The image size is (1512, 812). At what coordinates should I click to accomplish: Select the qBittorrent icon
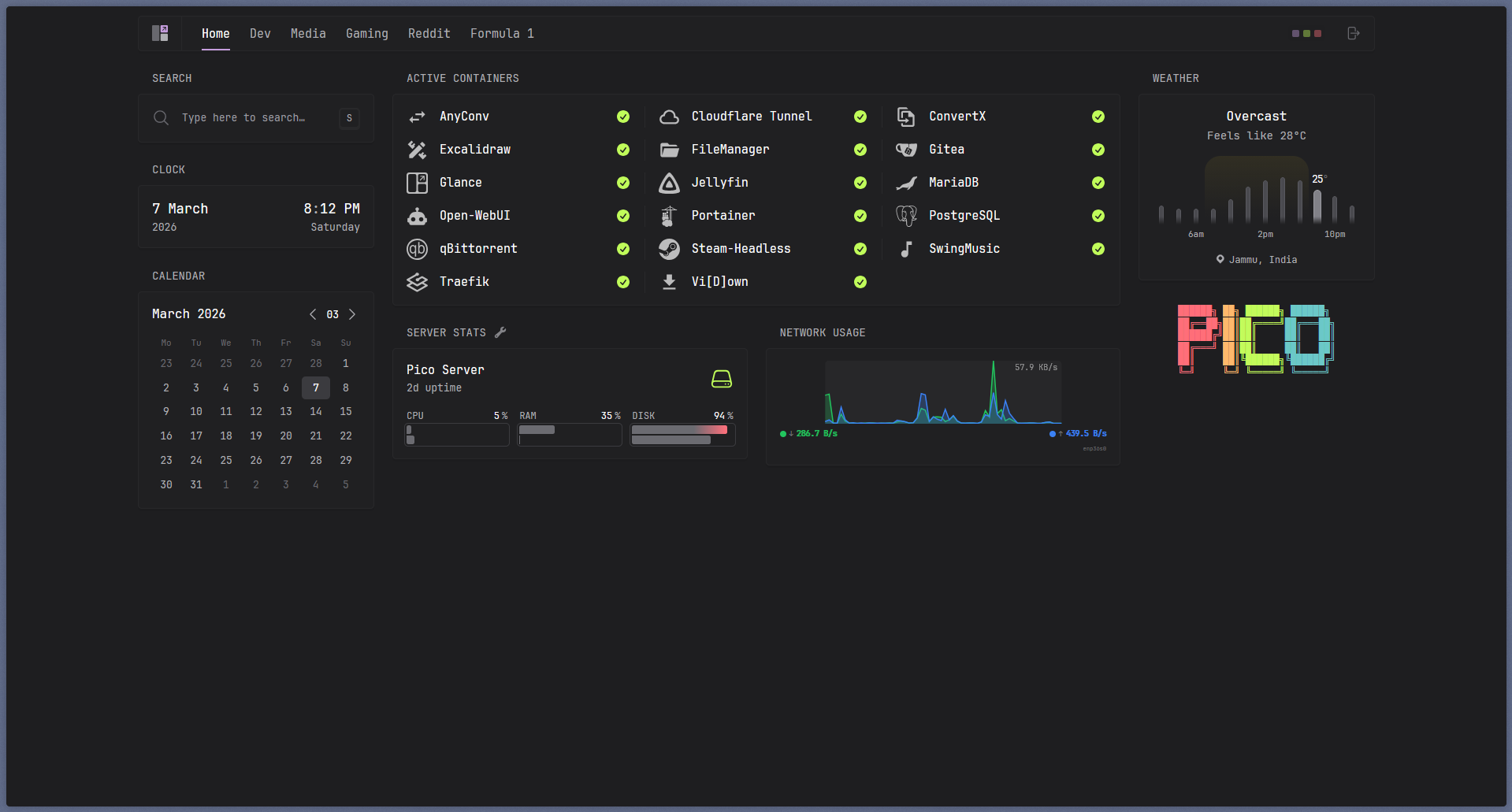[417, 249]
